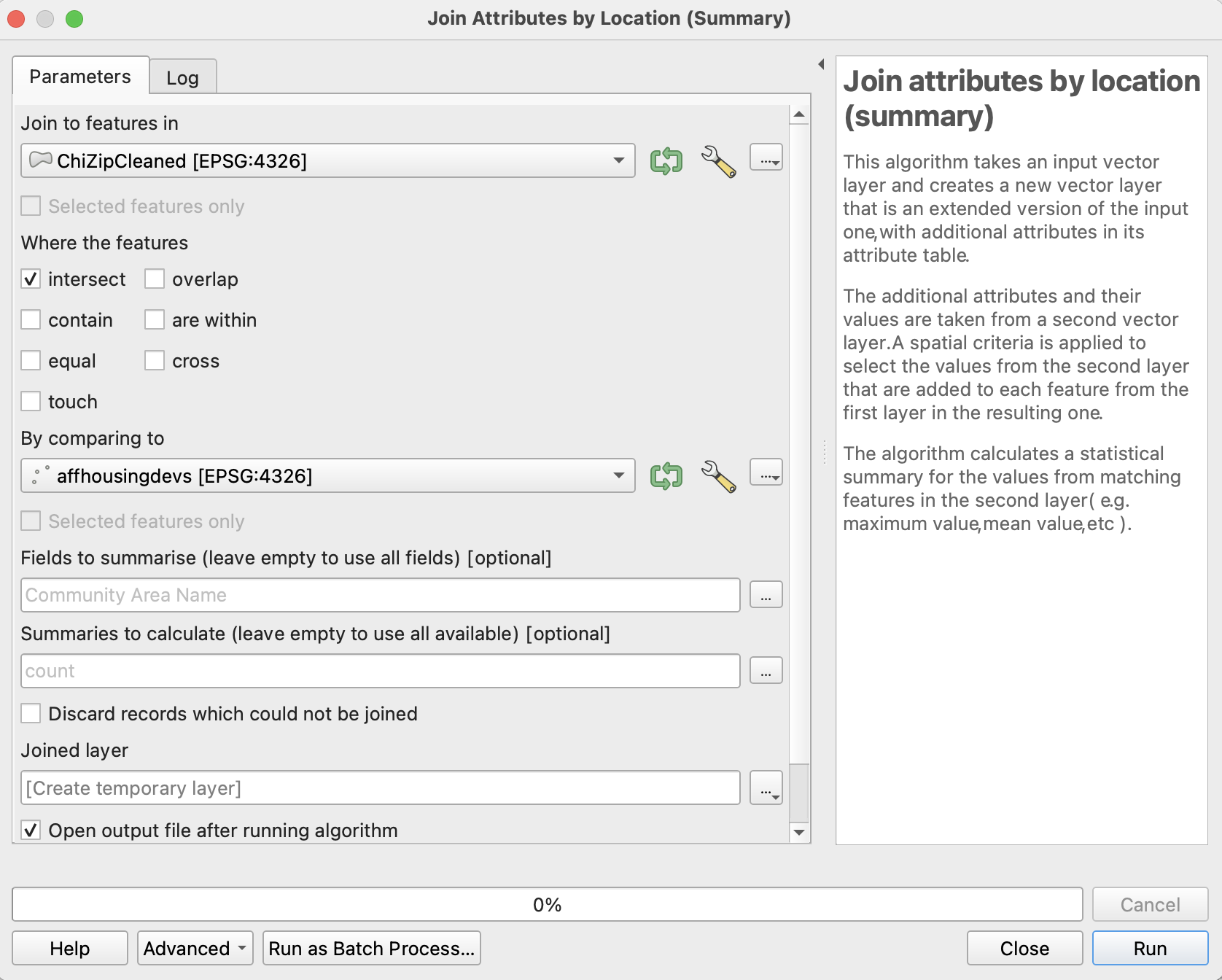Click the Close button
This screenshot has height=980, width=1222.
point(1024,948)
